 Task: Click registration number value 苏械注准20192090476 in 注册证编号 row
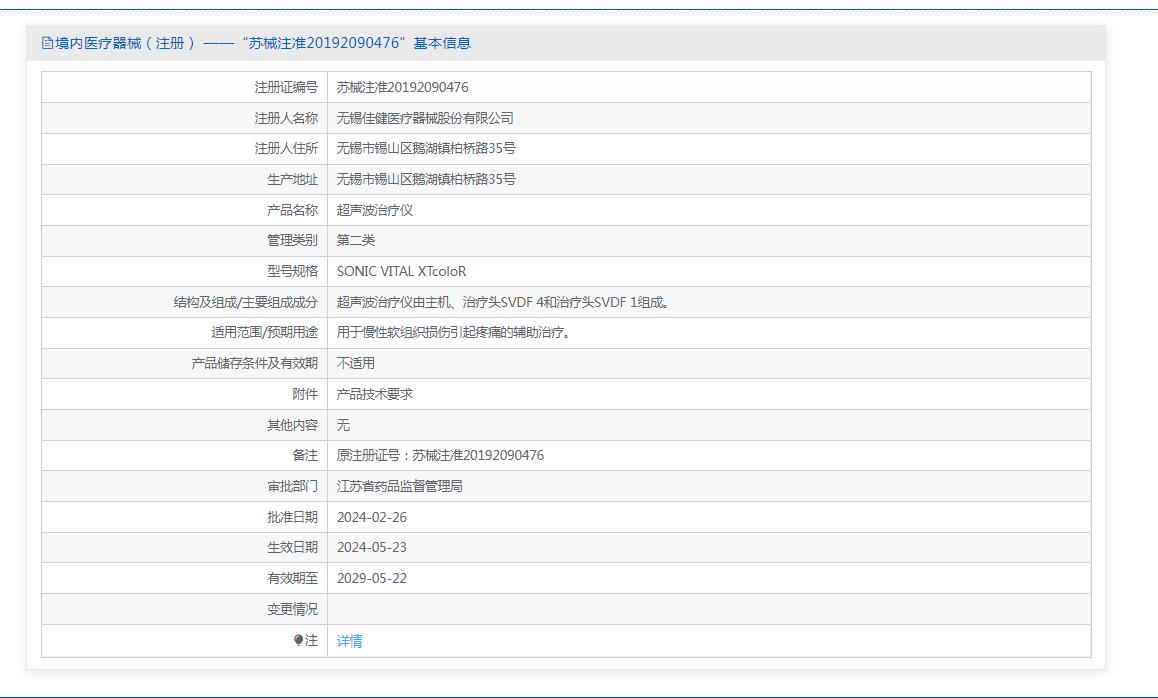pyautogui.click(x=402, y=87)
